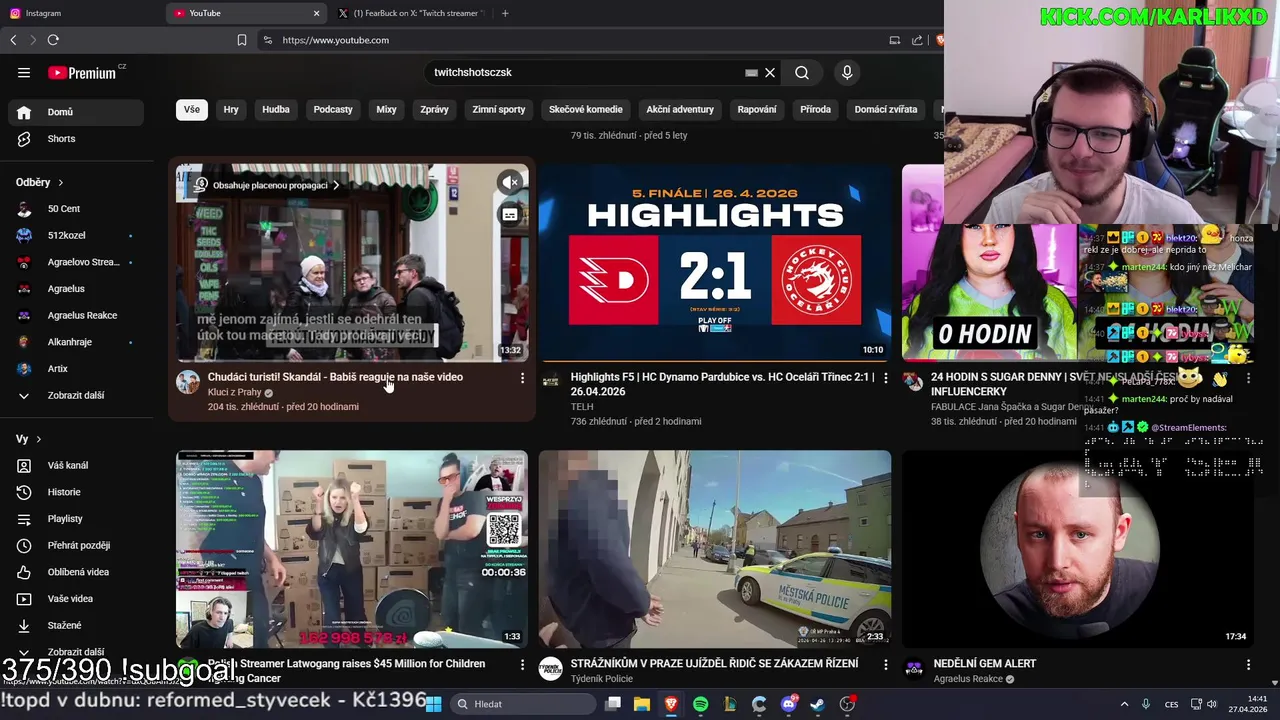Open the YouTube hamburger guide menu
The image size is (1280, 720).
coord(24,72)
